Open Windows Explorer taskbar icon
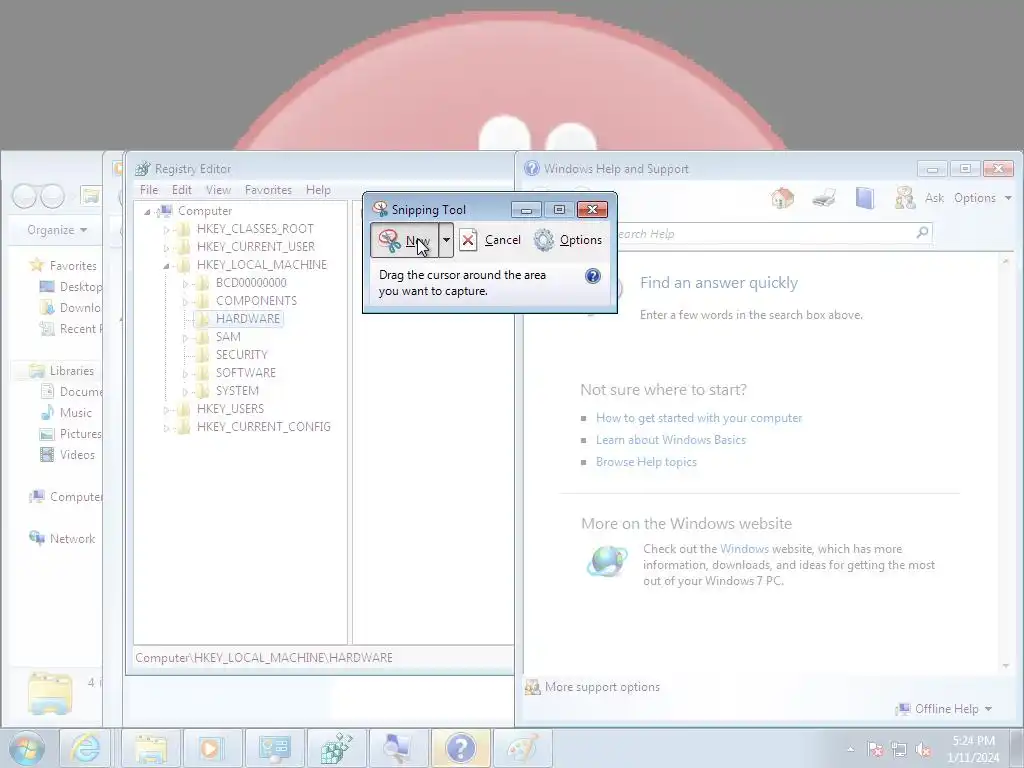The height and width of the screenshot is (768, 1024). 150,748
